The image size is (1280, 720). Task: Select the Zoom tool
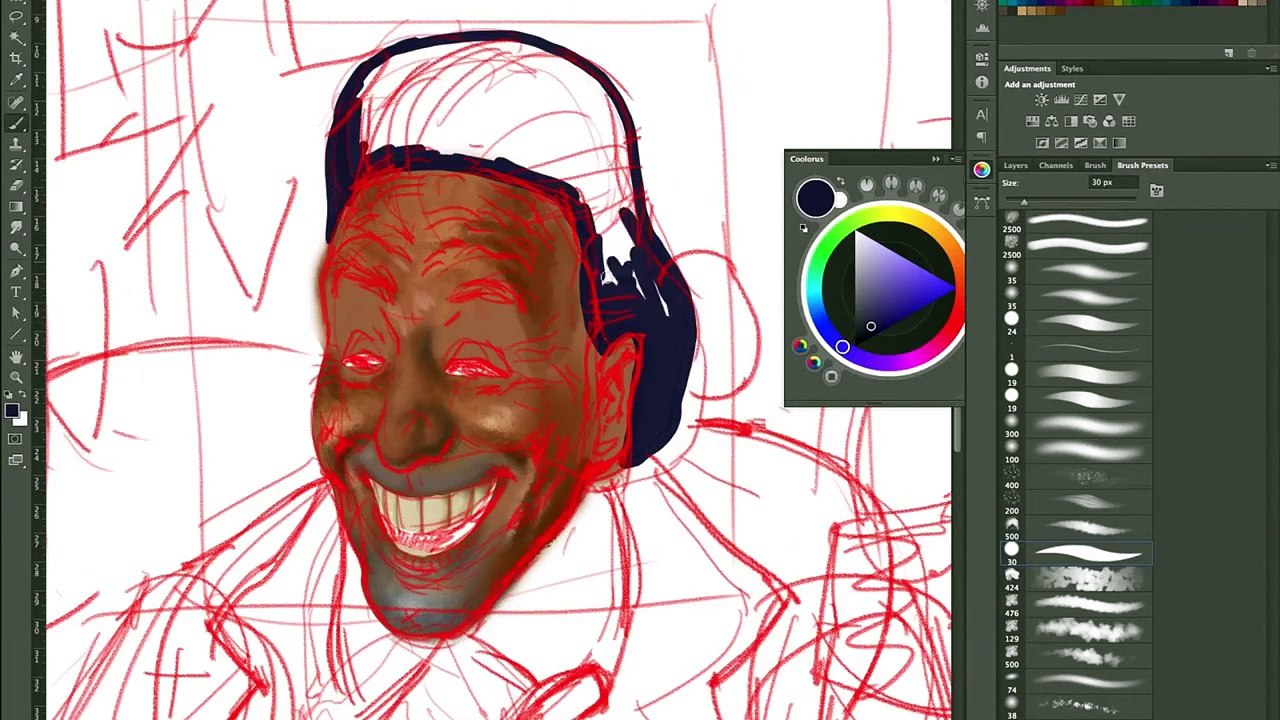[16, 377]
